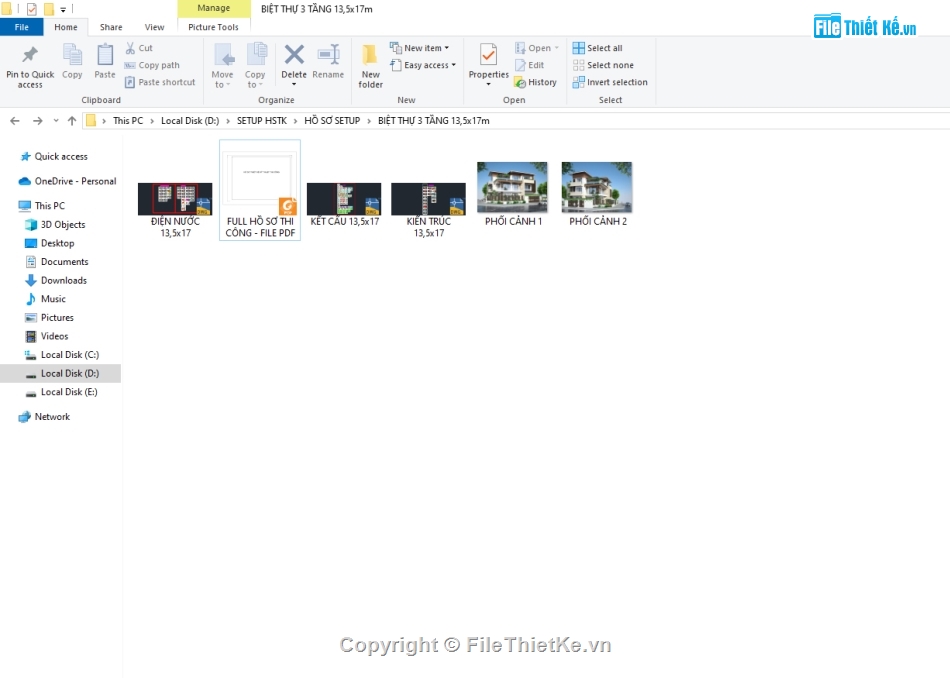Click the red Delete icon
This screenshot has height=678, width=950.
pos(294,56)
